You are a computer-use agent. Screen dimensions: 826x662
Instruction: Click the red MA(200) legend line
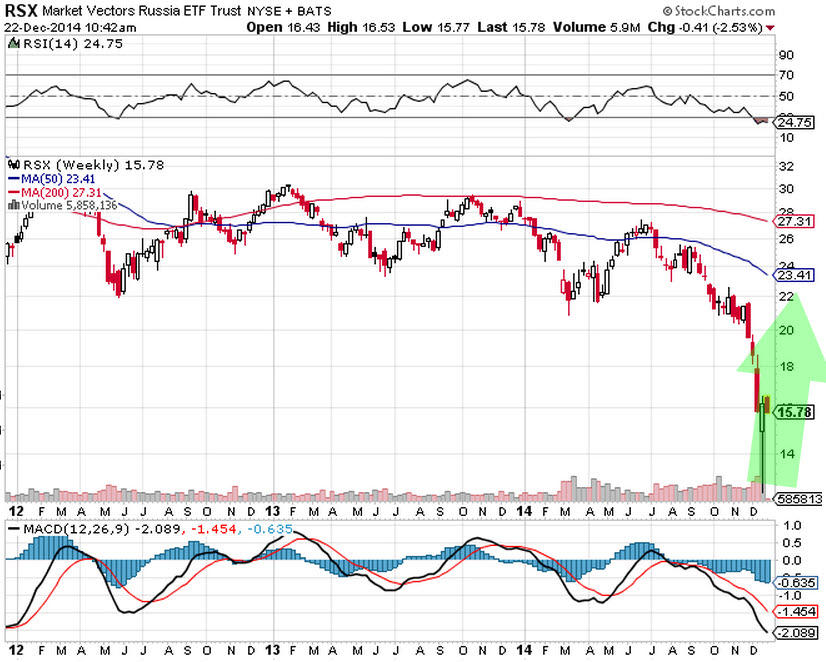tap(14, 194)
